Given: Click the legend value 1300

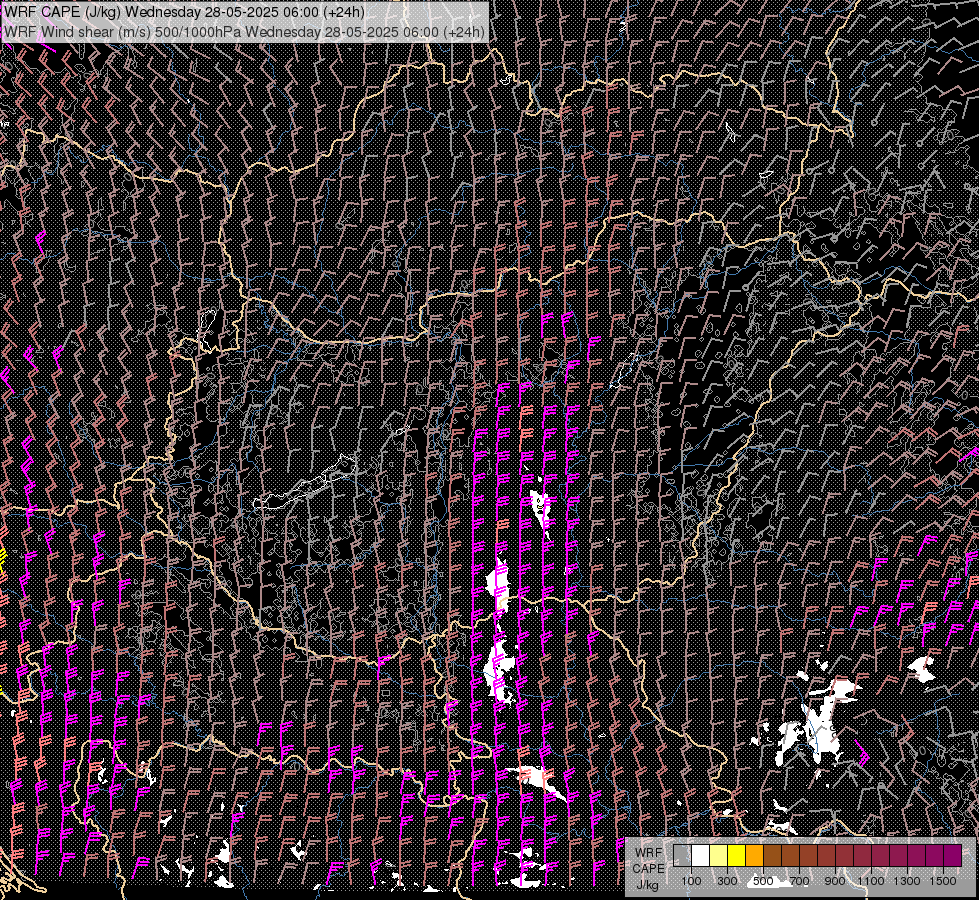Looking at the screenshot, I should (x=907, y=881).
